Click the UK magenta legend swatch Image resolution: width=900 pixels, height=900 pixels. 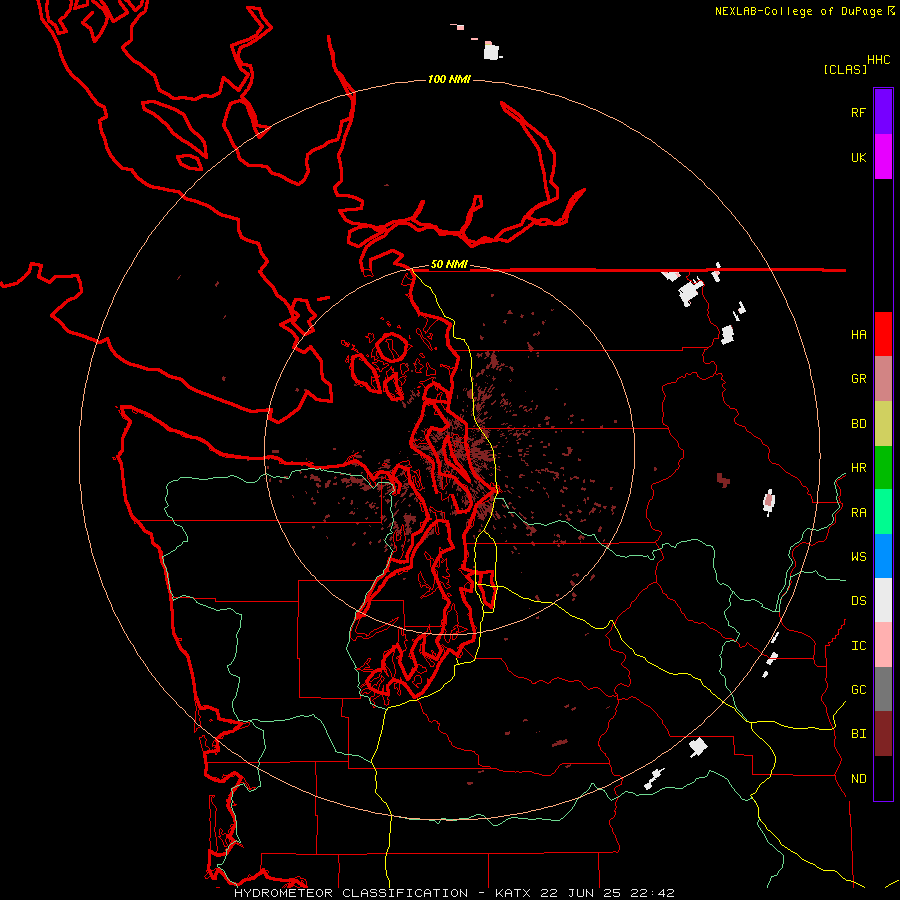tap(883, 157)
